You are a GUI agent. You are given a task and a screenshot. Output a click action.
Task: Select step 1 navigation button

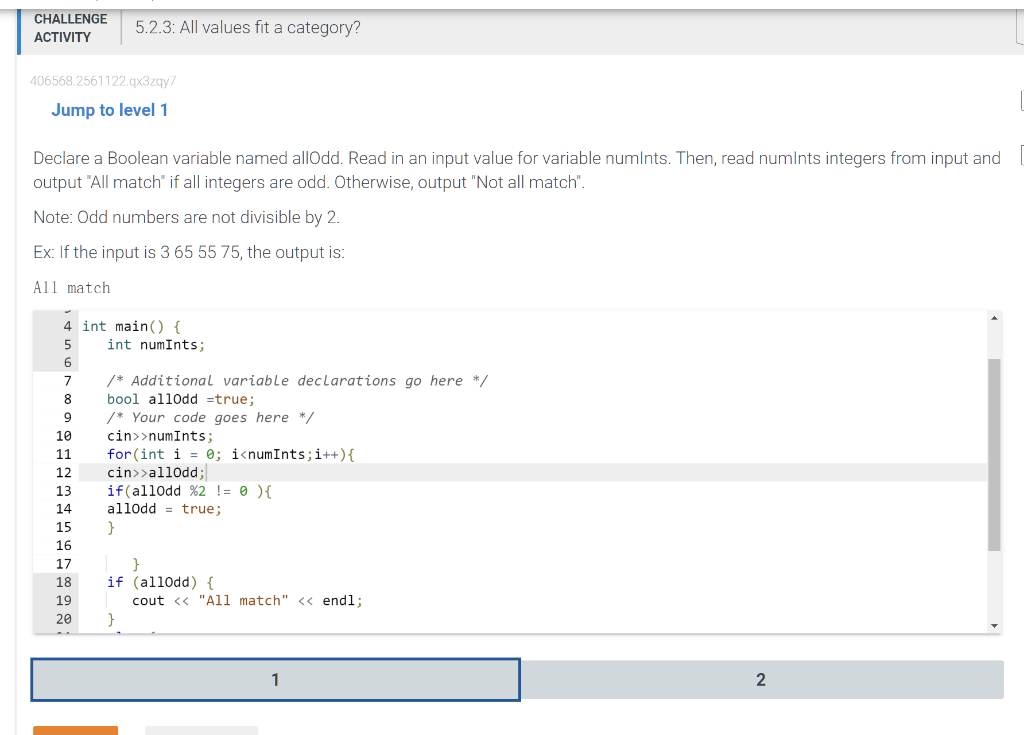(x=275, y=679)
